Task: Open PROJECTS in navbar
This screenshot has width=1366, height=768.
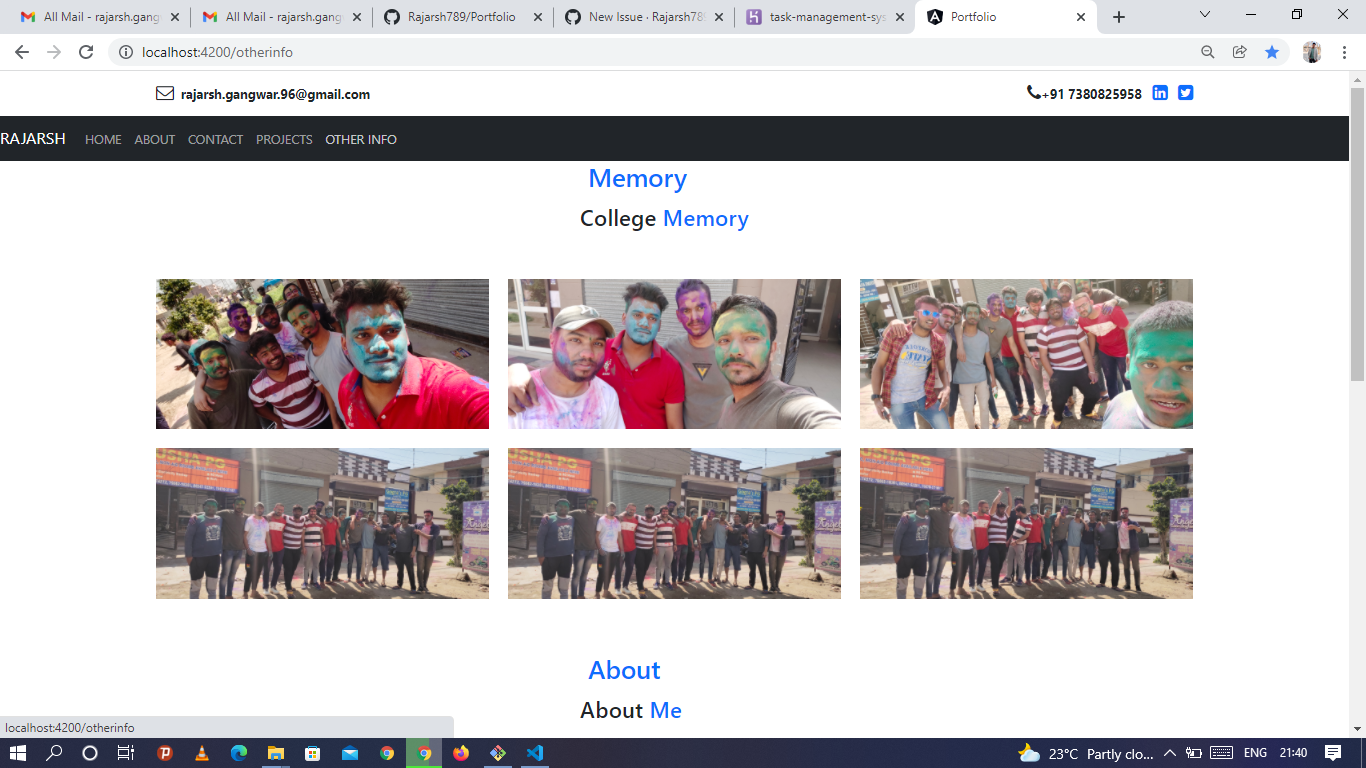Action: click(x=284, y=139)
